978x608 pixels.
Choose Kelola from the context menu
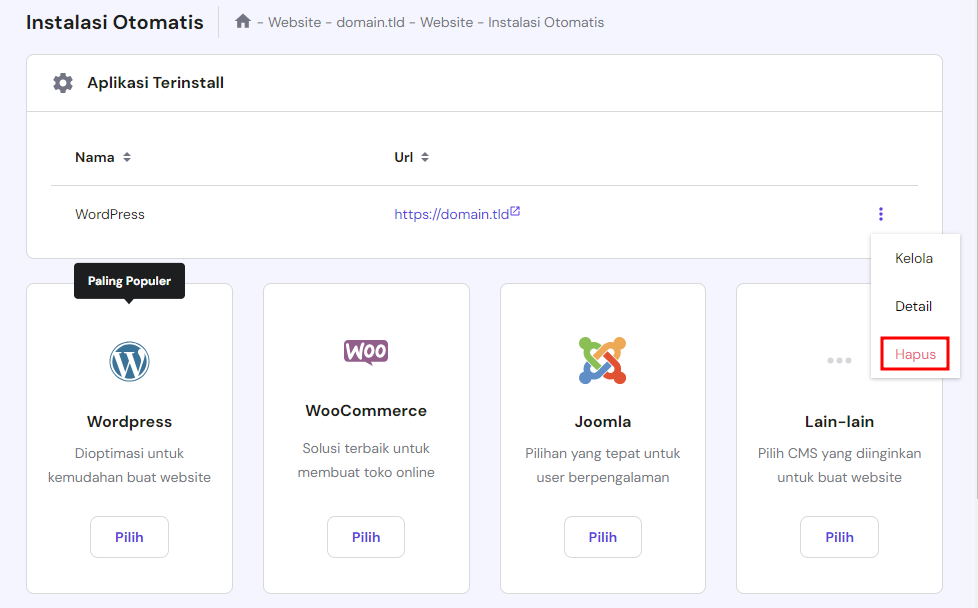914,258
